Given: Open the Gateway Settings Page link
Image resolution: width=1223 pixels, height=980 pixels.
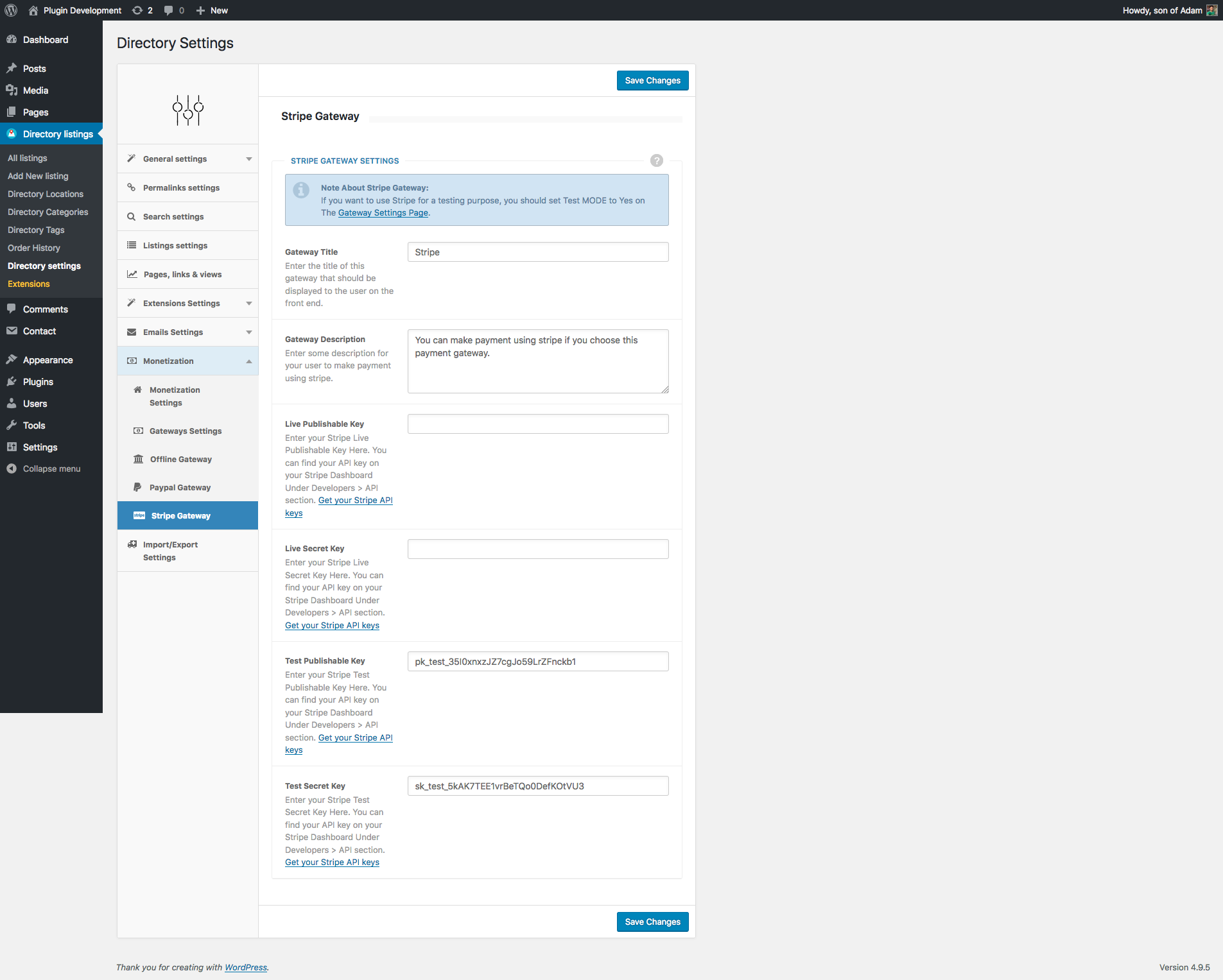Looking at the screenshot, I should [x=383, y=212].
